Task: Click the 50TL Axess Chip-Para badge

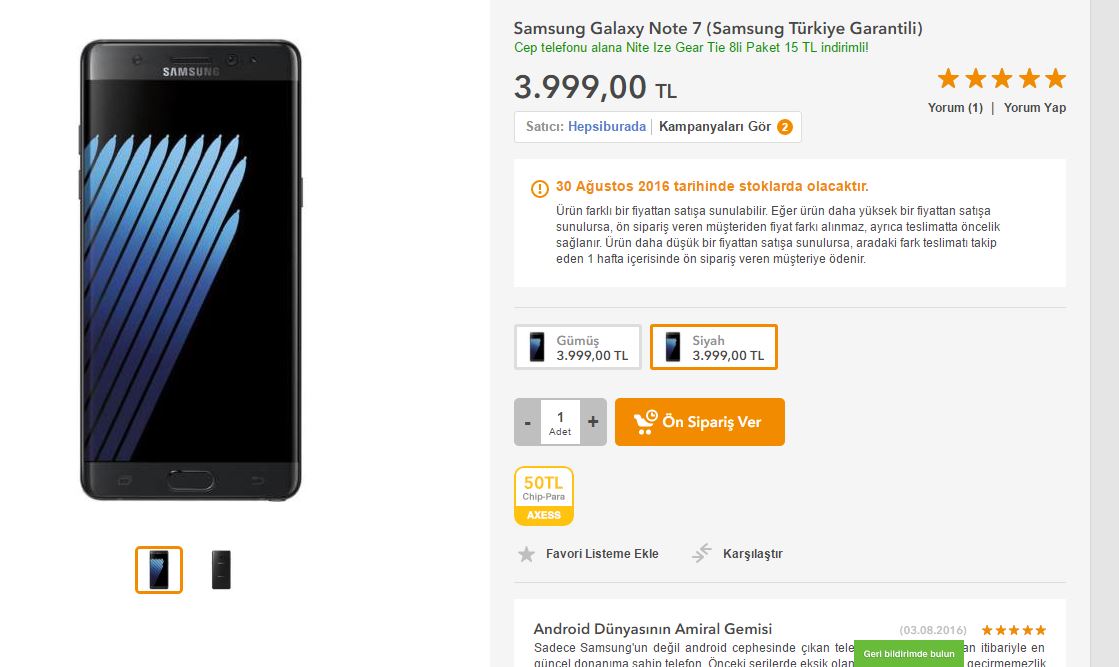Action: coord(544,496)
